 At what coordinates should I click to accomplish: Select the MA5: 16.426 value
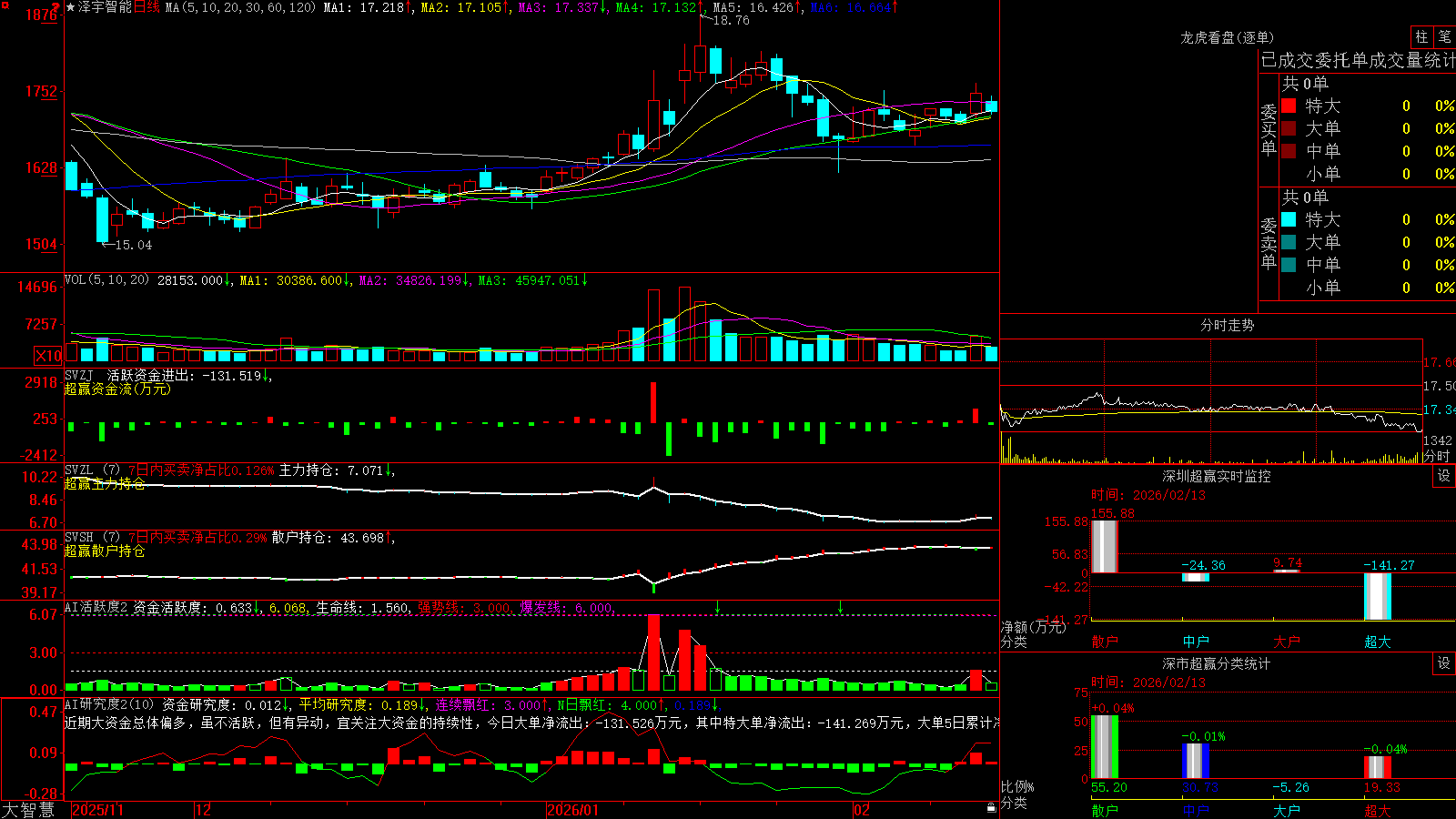[753, 7]
